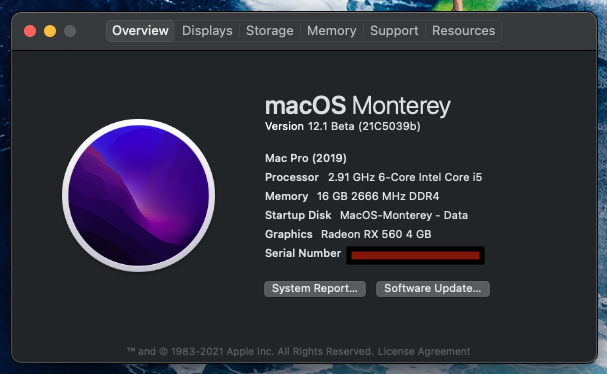This screenshot has height=374, width=607.
Task: Click the redacted serial number field
Action: [x=415, y=255]
